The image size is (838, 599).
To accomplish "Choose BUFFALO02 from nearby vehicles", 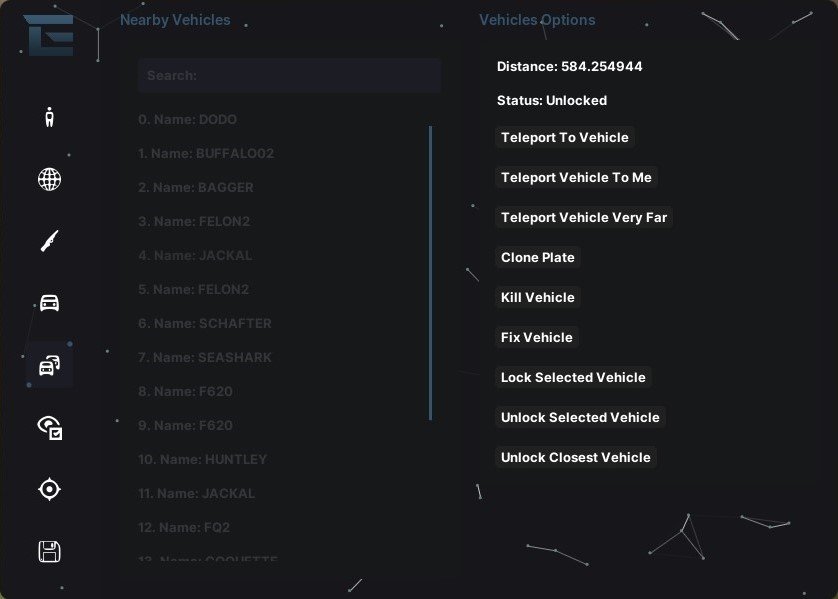I will (206, 154).
